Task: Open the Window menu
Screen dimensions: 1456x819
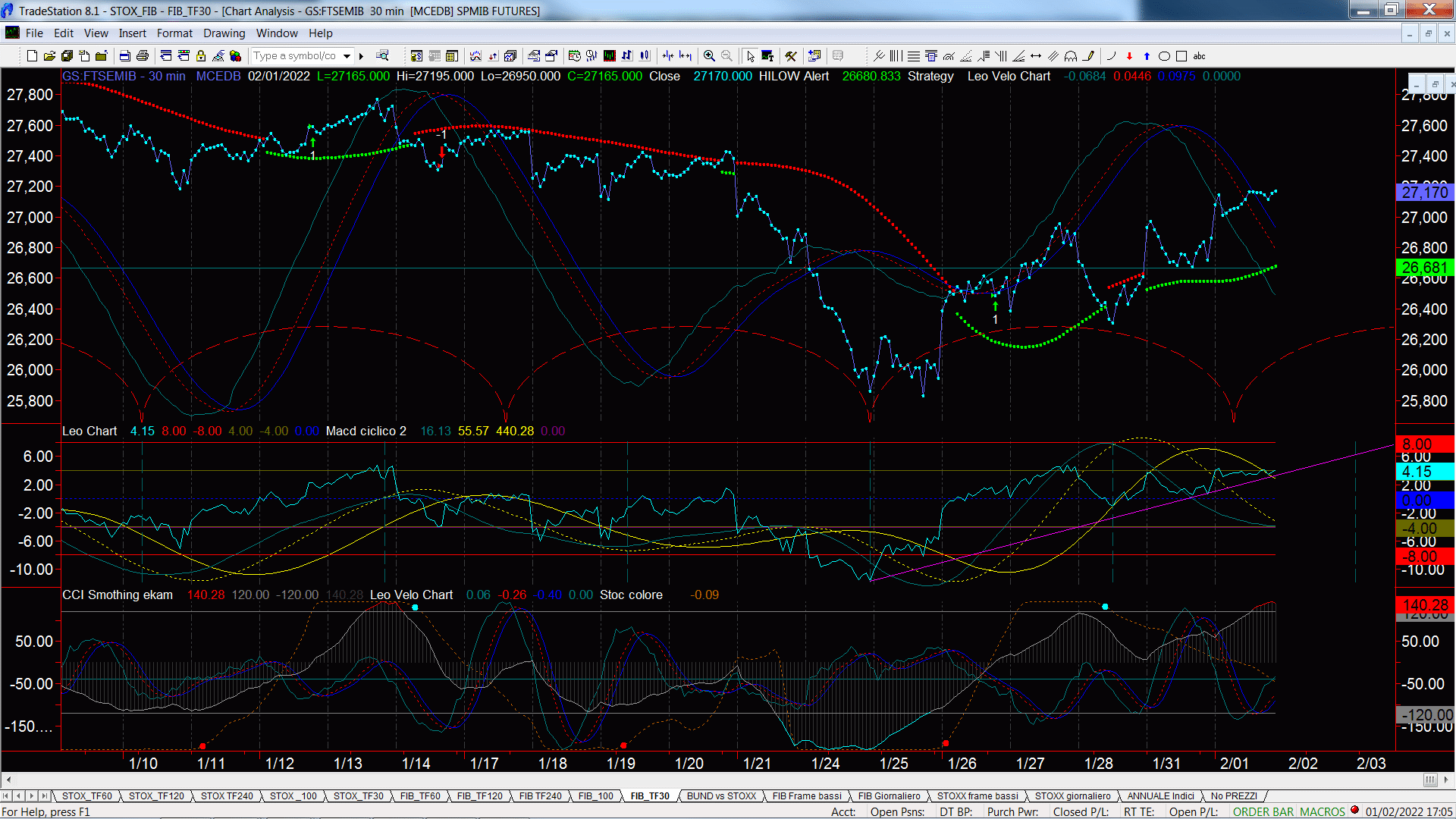Action: [277, 33]
